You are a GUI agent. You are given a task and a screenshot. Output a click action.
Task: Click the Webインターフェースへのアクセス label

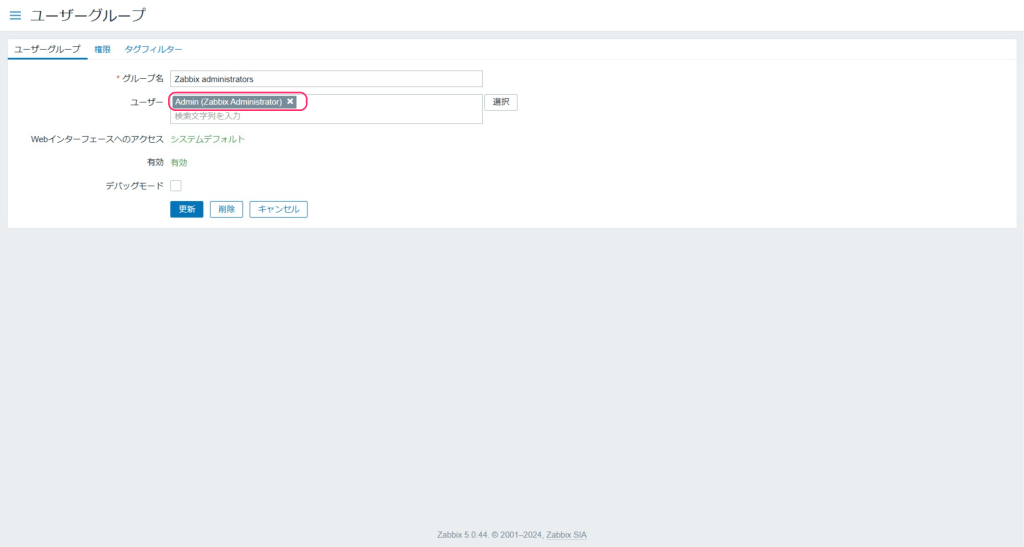[97, 139]
